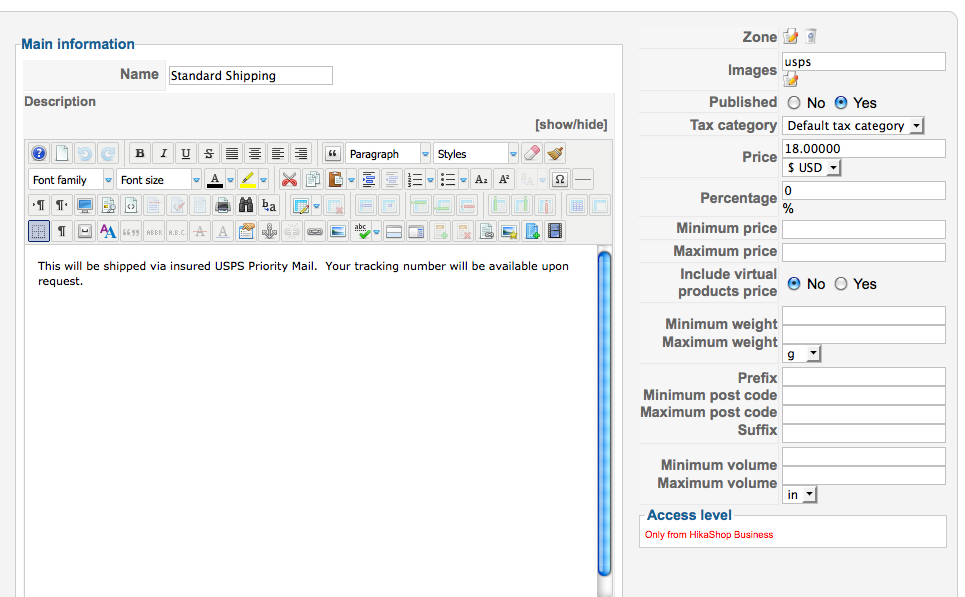Screen dimensions: 965x597
Task: Click the Minimum price field
Action: click(x=864, y=229)
